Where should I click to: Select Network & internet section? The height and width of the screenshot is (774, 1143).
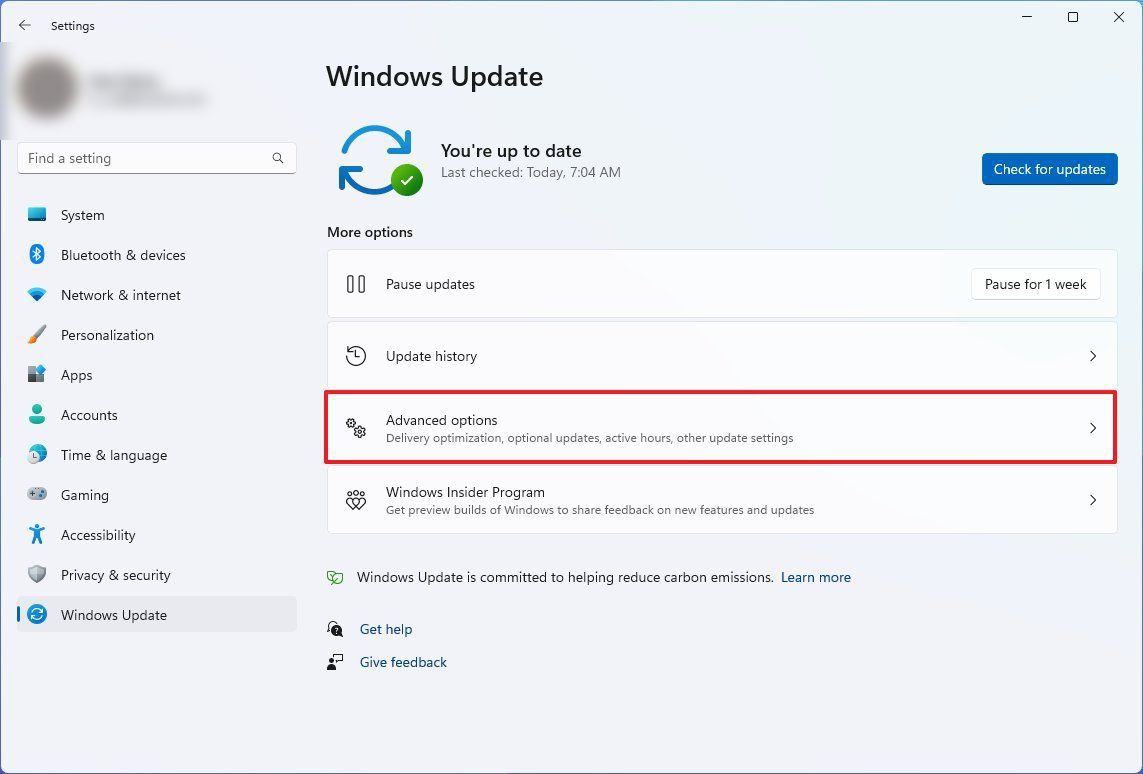tap(157, 295)
